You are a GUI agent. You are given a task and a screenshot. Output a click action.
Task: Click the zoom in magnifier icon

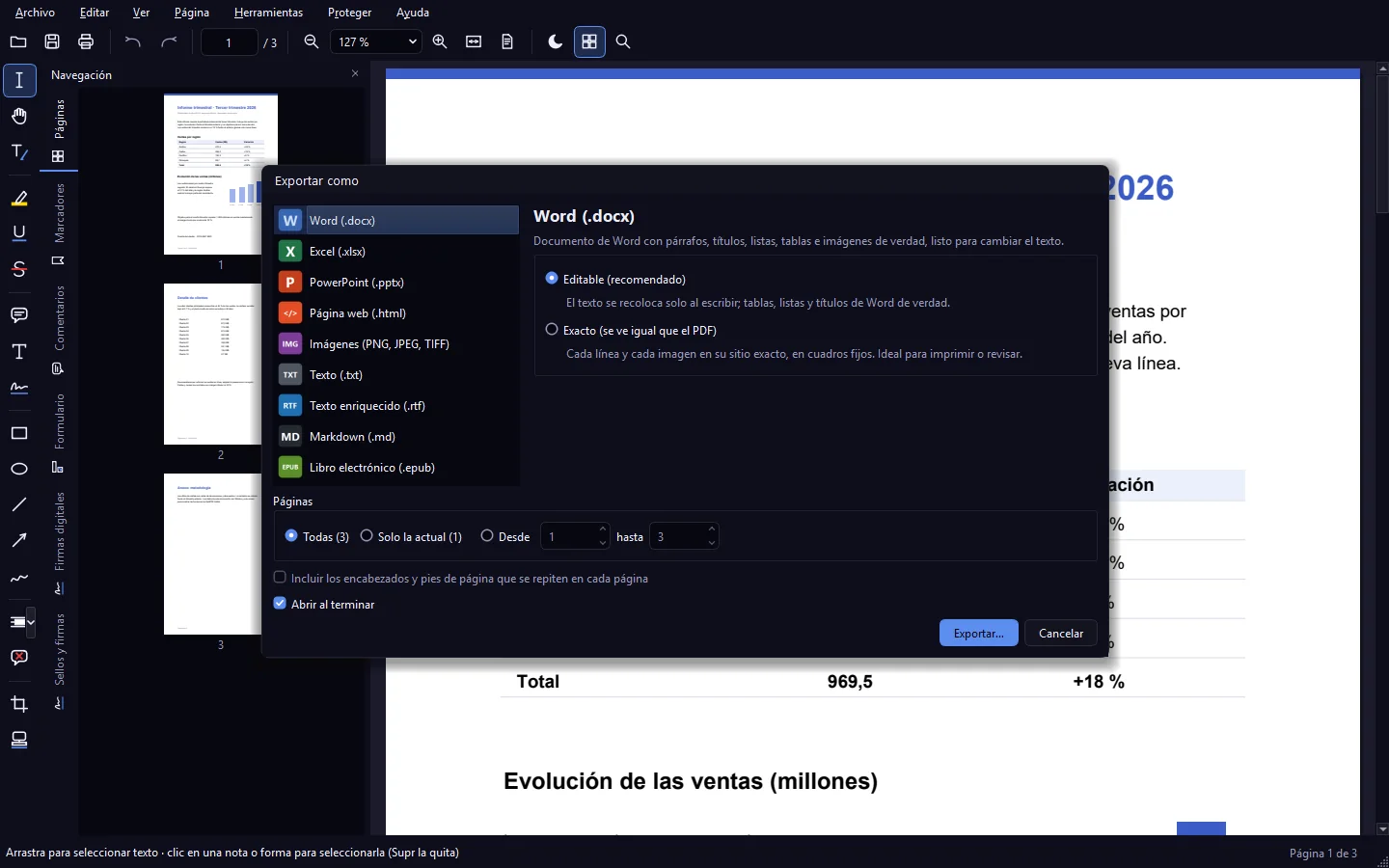[x=440, y=41]
